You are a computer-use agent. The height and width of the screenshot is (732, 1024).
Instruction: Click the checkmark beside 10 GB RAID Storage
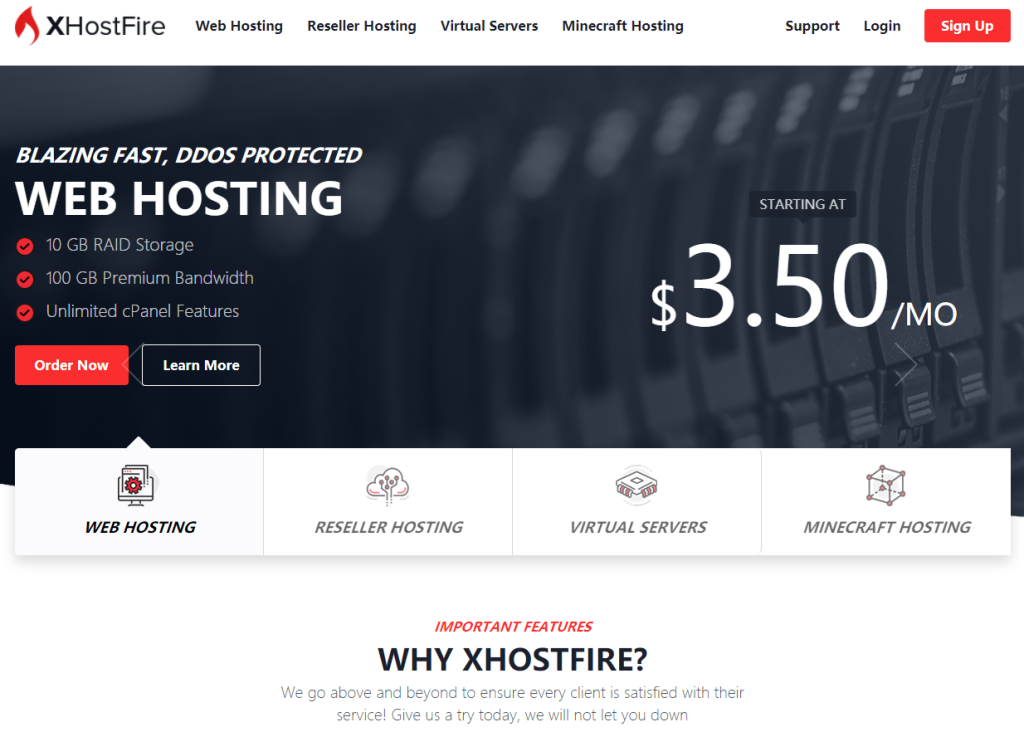click(25, 246)
